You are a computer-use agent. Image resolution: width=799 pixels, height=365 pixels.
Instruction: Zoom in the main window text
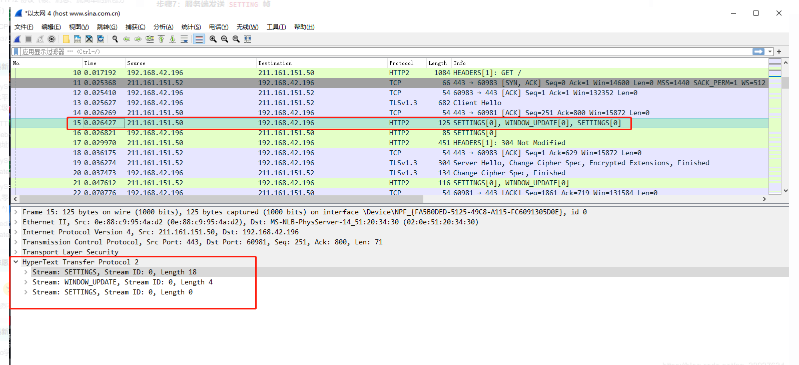coord(213,39)
